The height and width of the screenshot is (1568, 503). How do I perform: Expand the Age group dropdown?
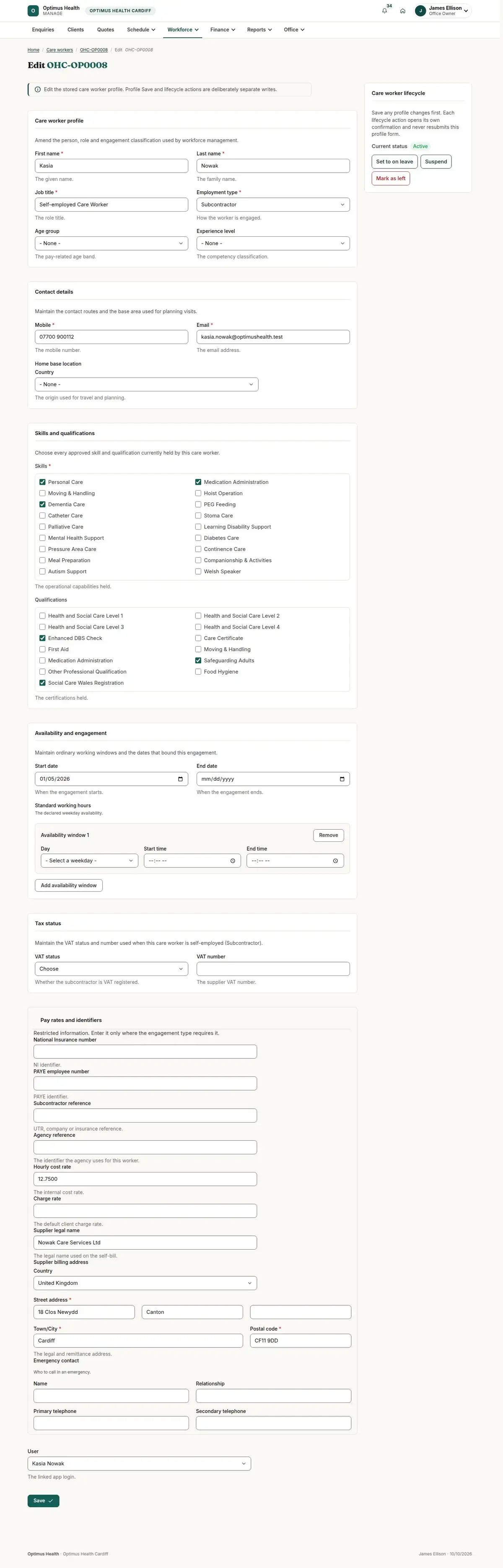pos(111,243)
